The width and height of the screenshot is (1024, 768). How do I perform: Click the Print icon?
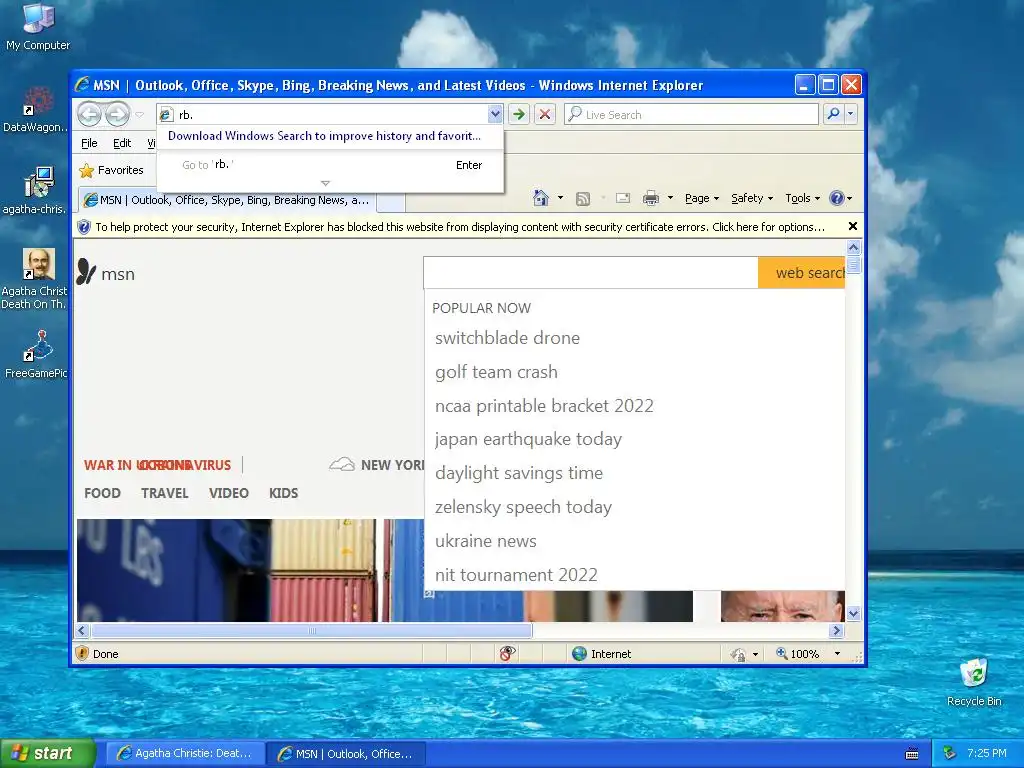651,198
